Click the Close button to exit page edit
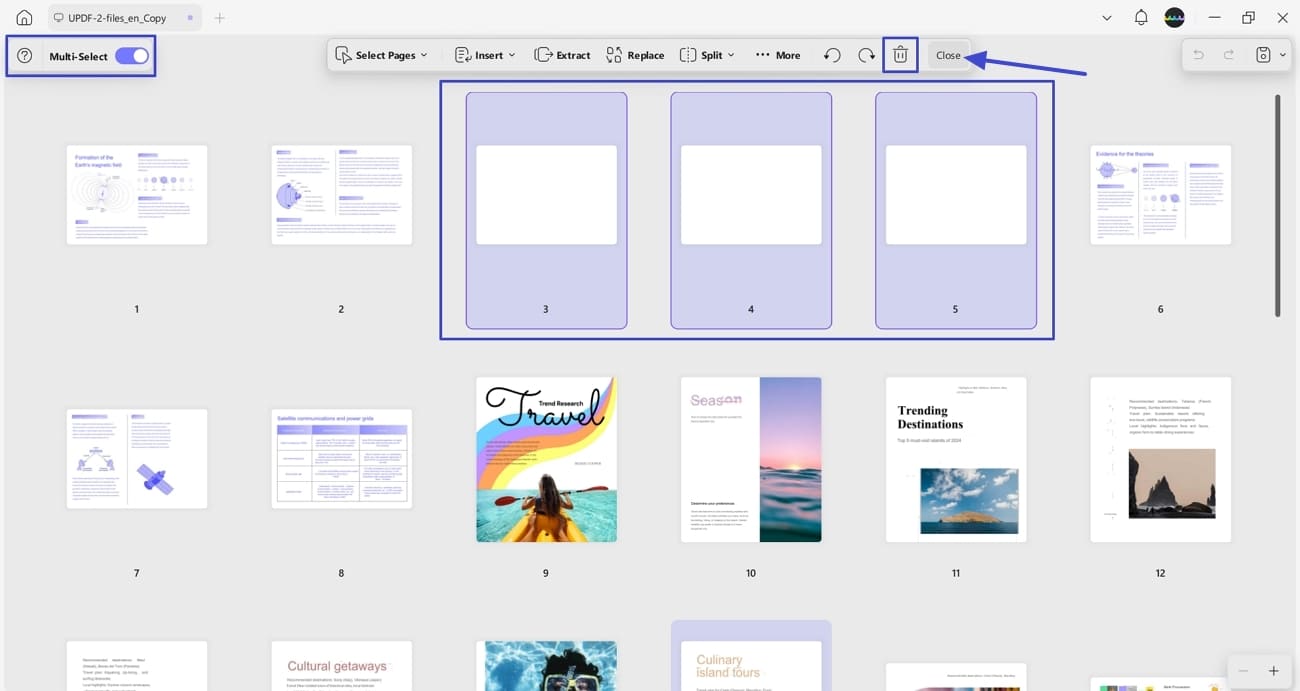This screenshot has height=691, width=1300. click(x=947, y=54)
